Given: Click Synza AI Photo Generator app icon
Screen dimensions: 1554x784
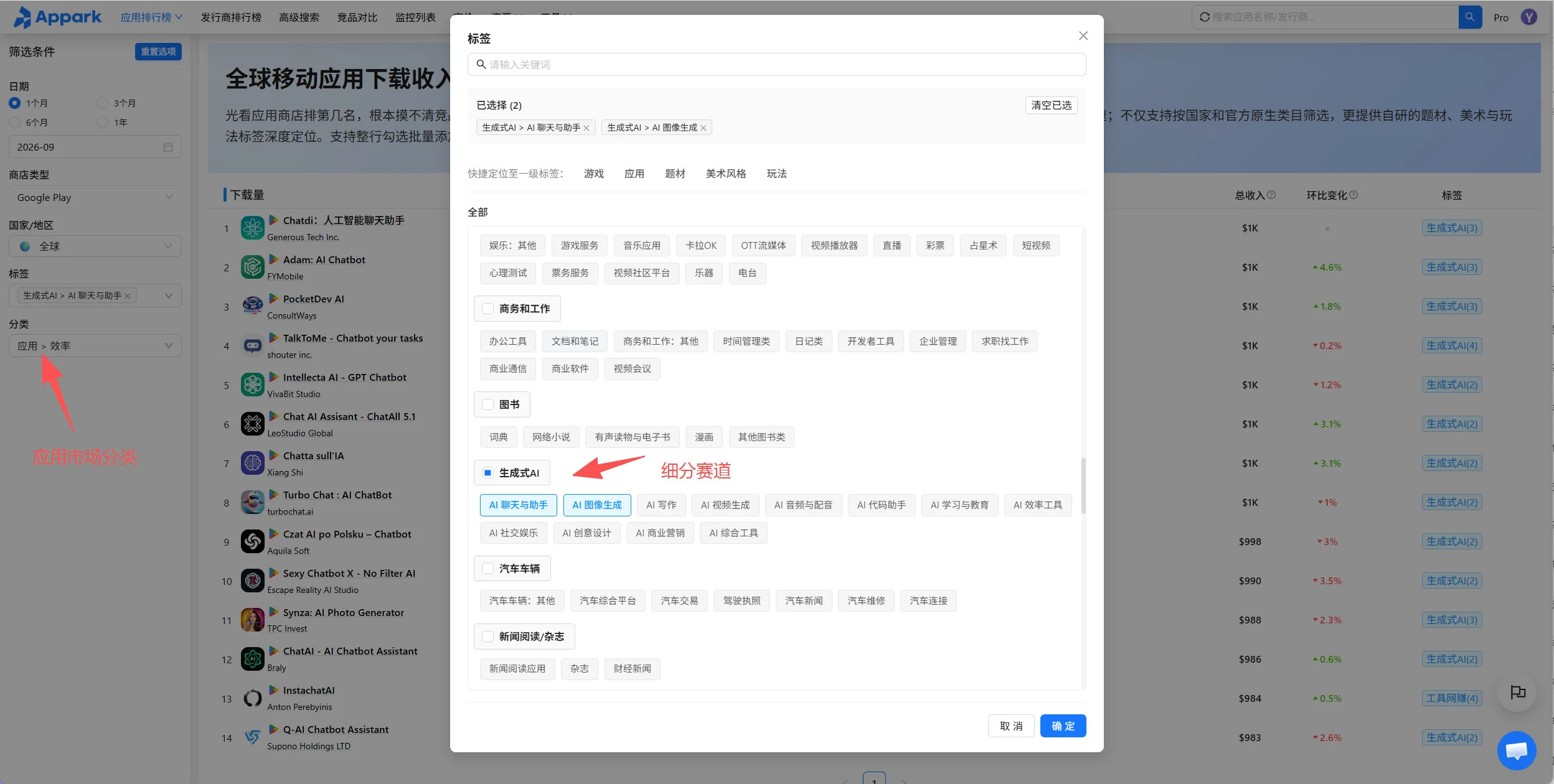Looking at the screenshot, I should pyautogui.click(x=252, y=620).
